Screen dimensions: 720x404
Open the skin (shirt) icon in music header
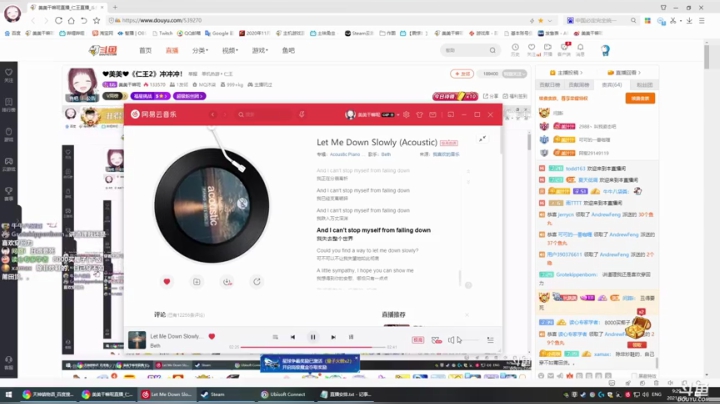pos(419,114)
